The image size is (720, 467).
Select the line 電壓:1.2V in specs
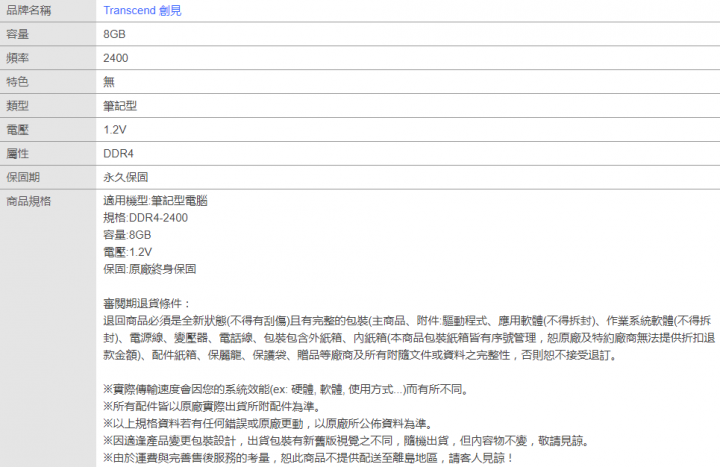click(128, 252)
